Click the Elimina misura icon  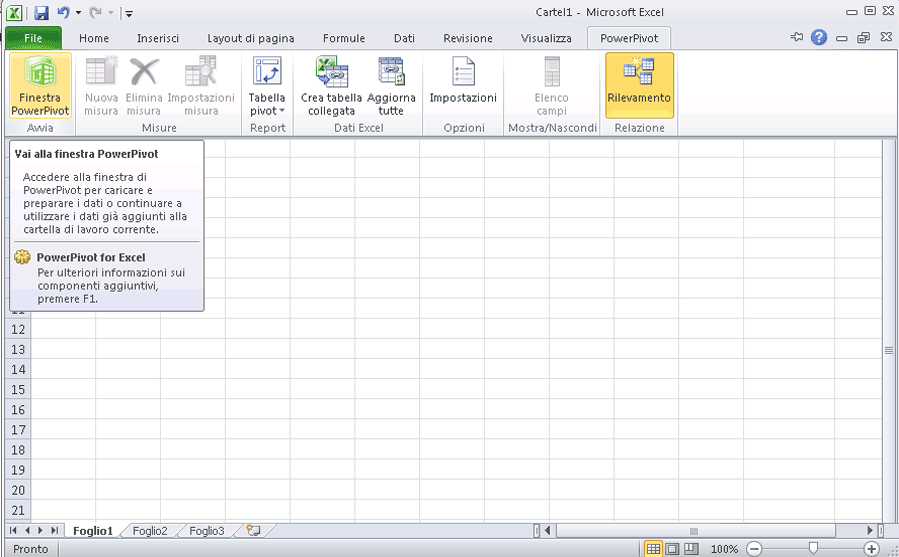tap(144, 85)
